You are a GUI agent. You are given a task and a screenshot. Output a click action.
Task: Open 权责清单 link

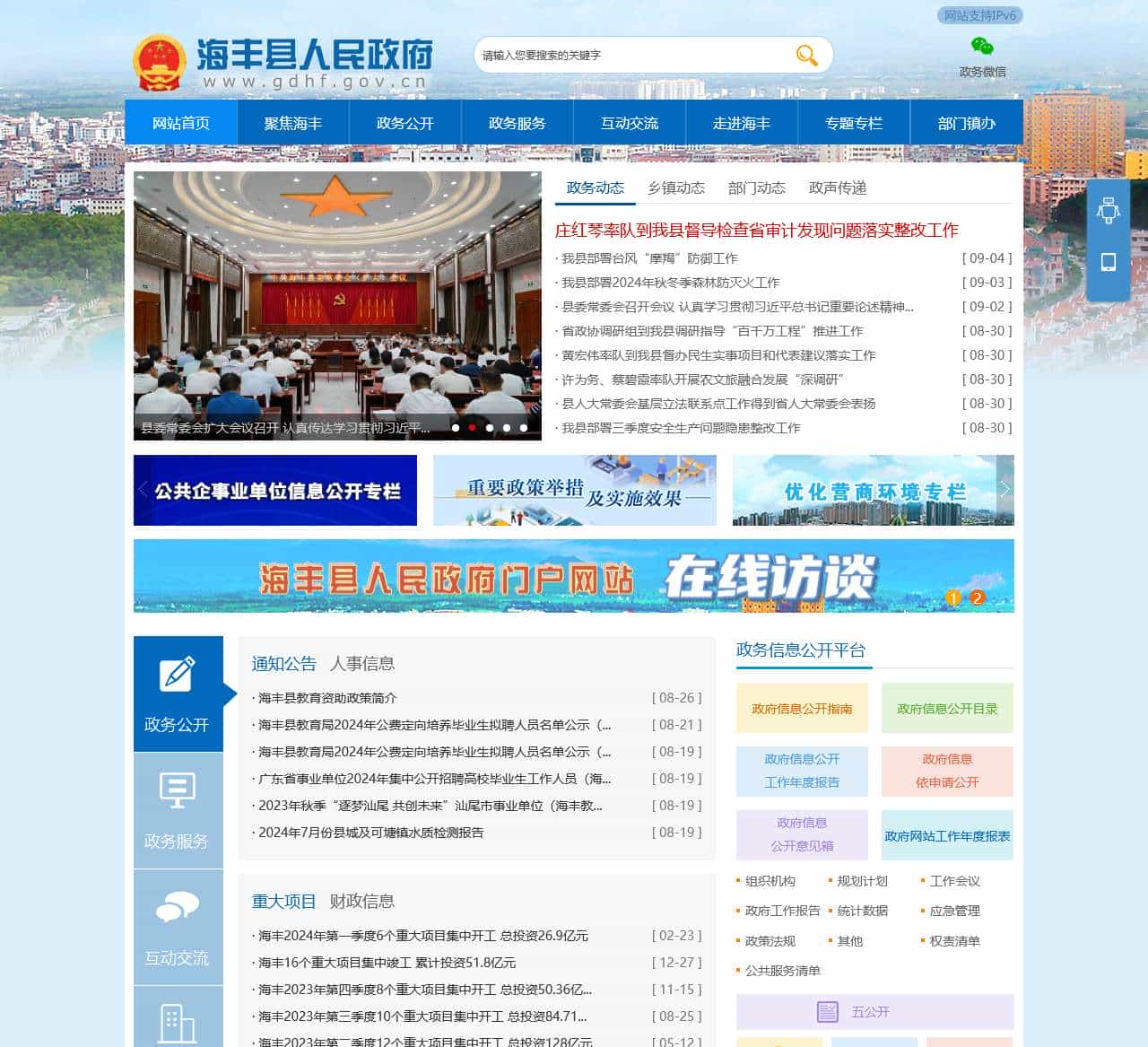coord(955,941)
